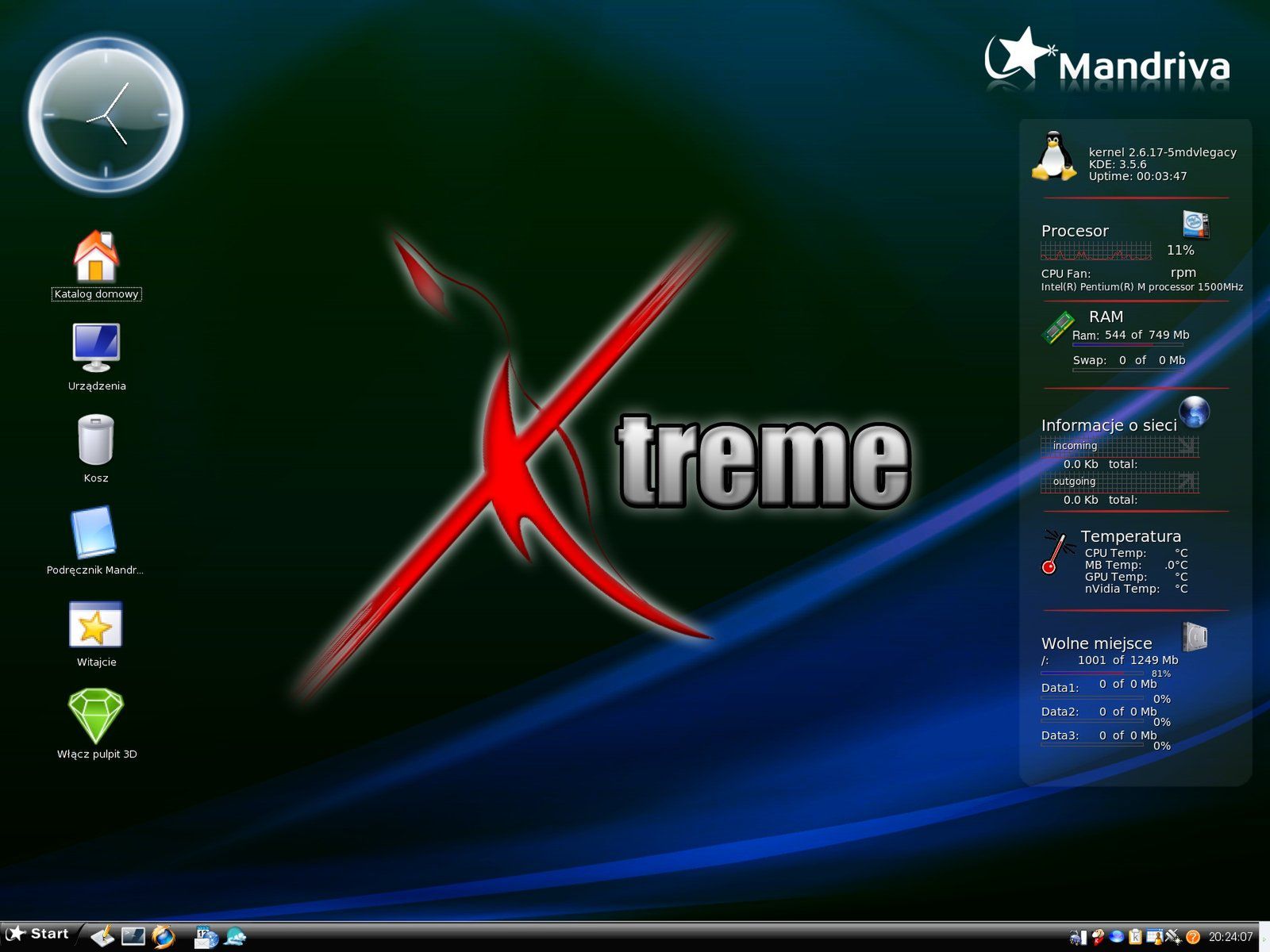Image resolution: width=1270 pixels, height=952 pixels.
Task: Click the Data3: 0 of 0 Mb row
Action: (1099, 735)
